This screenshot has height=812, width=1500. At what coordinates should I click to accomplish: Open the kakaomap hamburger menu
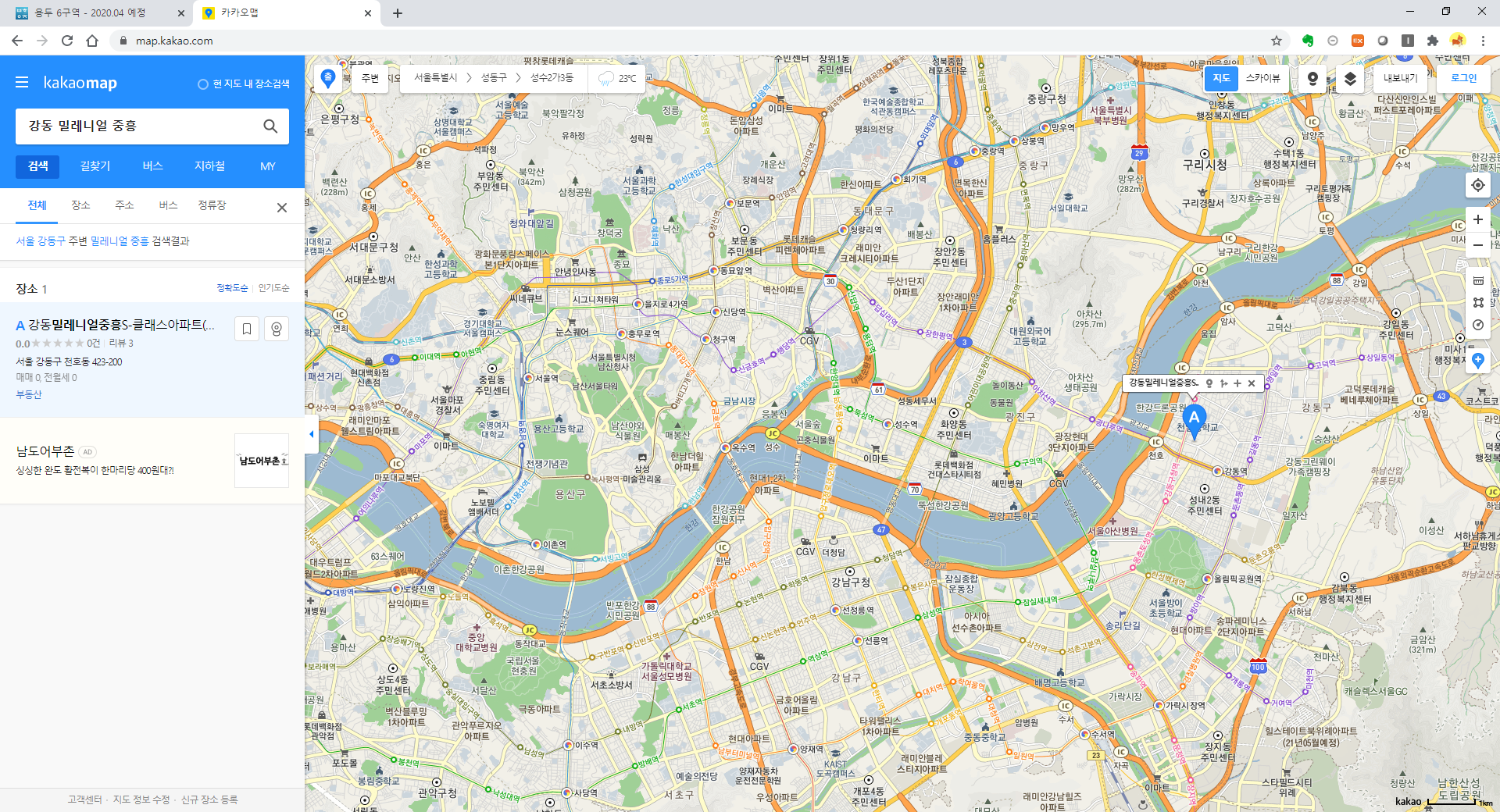22,82
